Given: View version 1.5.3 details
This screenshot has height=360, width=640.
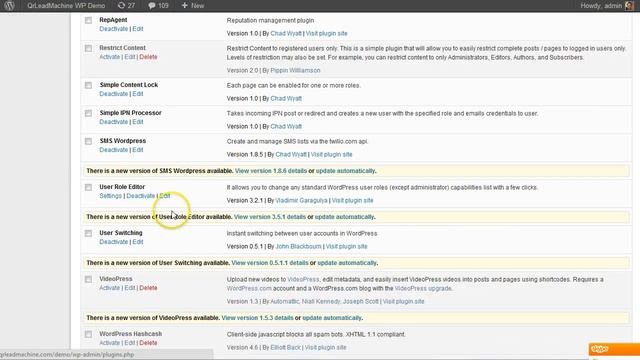Looking at the screenshot, I should pos(258,318).
